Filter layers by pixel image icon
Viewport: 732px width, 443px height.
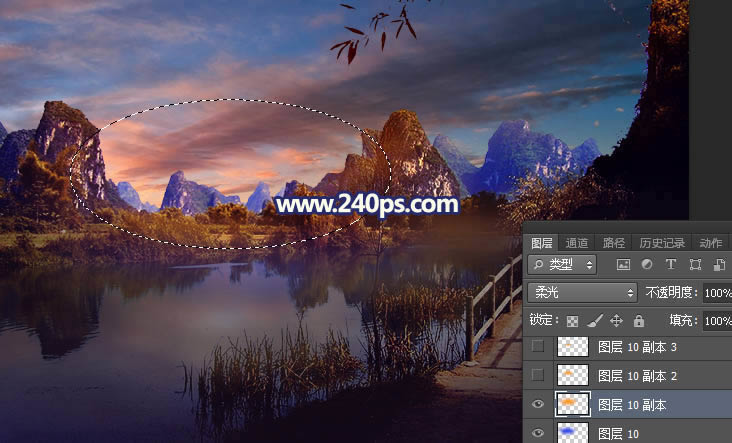pyautogui.click(x=624, y=265)
